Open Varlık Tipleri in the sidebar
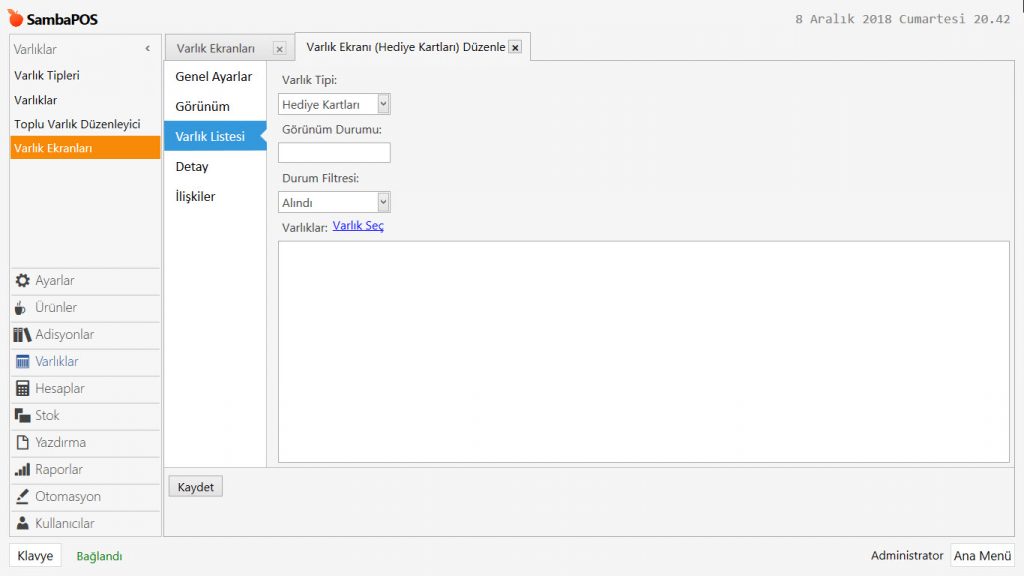Image resolution: width=1024 pixels, height=576 pixels. click(47, 76)
